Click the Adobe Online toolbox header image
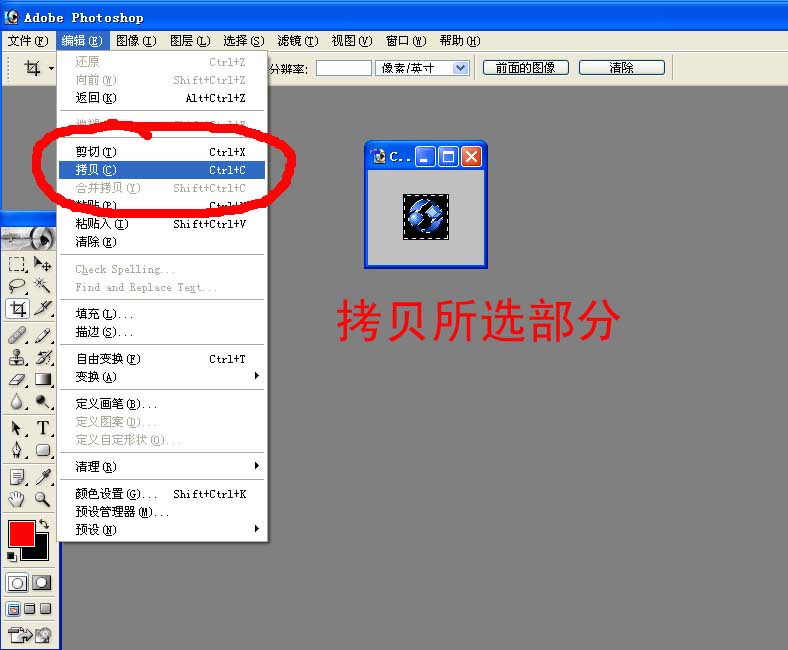The height and width of the screenshot is (650, 788). click(x=28, y=238)
